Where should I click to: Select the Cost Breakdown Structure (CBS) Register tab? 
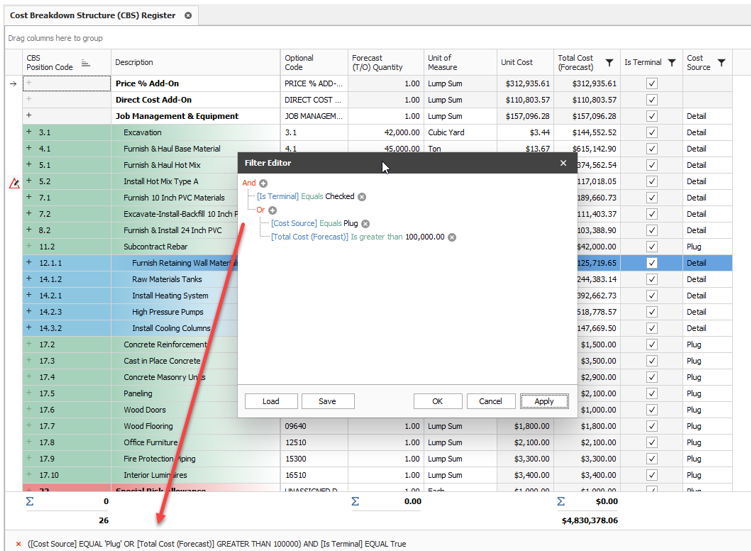click(92, 16)
